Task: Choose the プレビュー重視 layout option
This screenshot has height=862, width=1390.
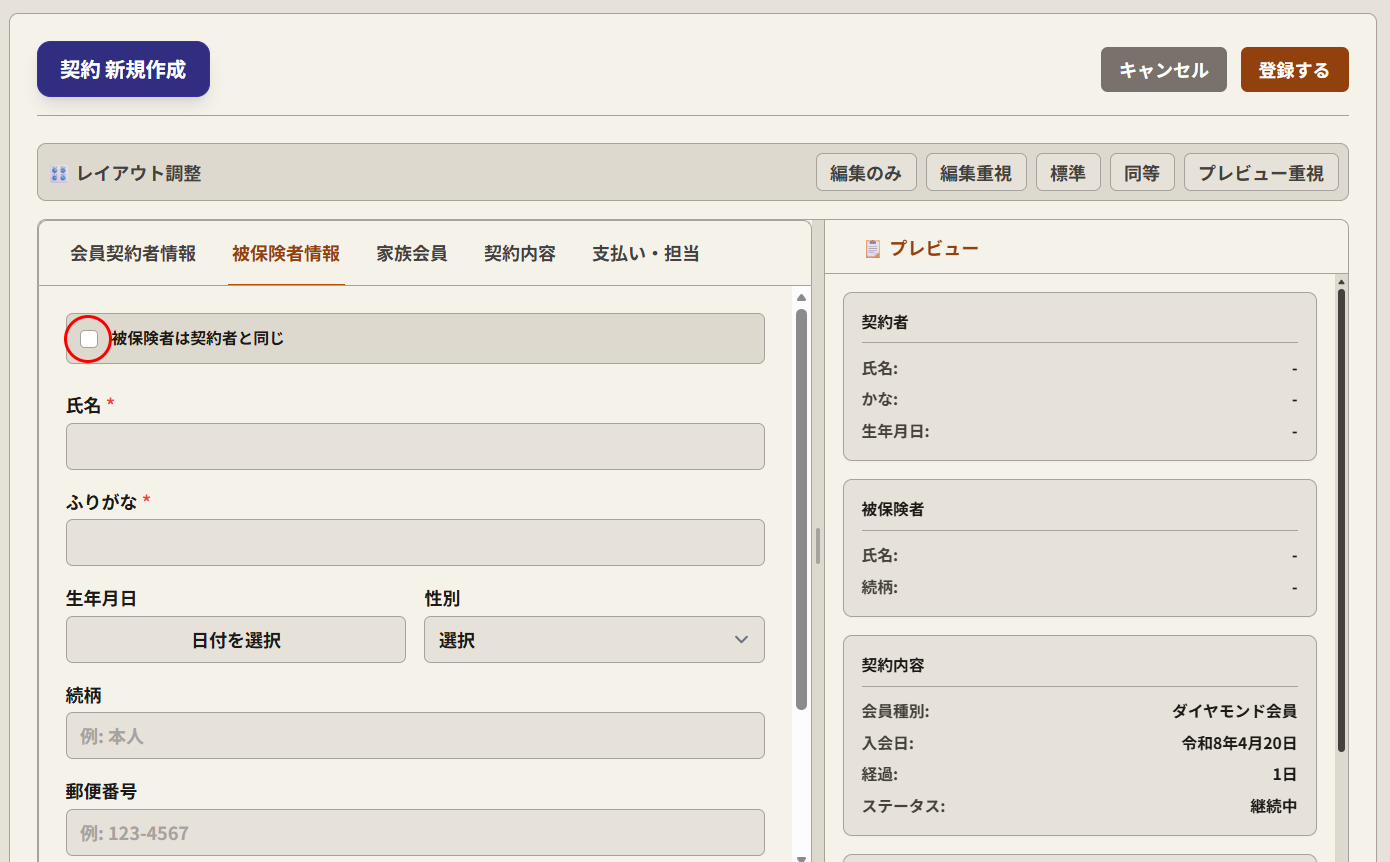Action: pos(1260,173)
